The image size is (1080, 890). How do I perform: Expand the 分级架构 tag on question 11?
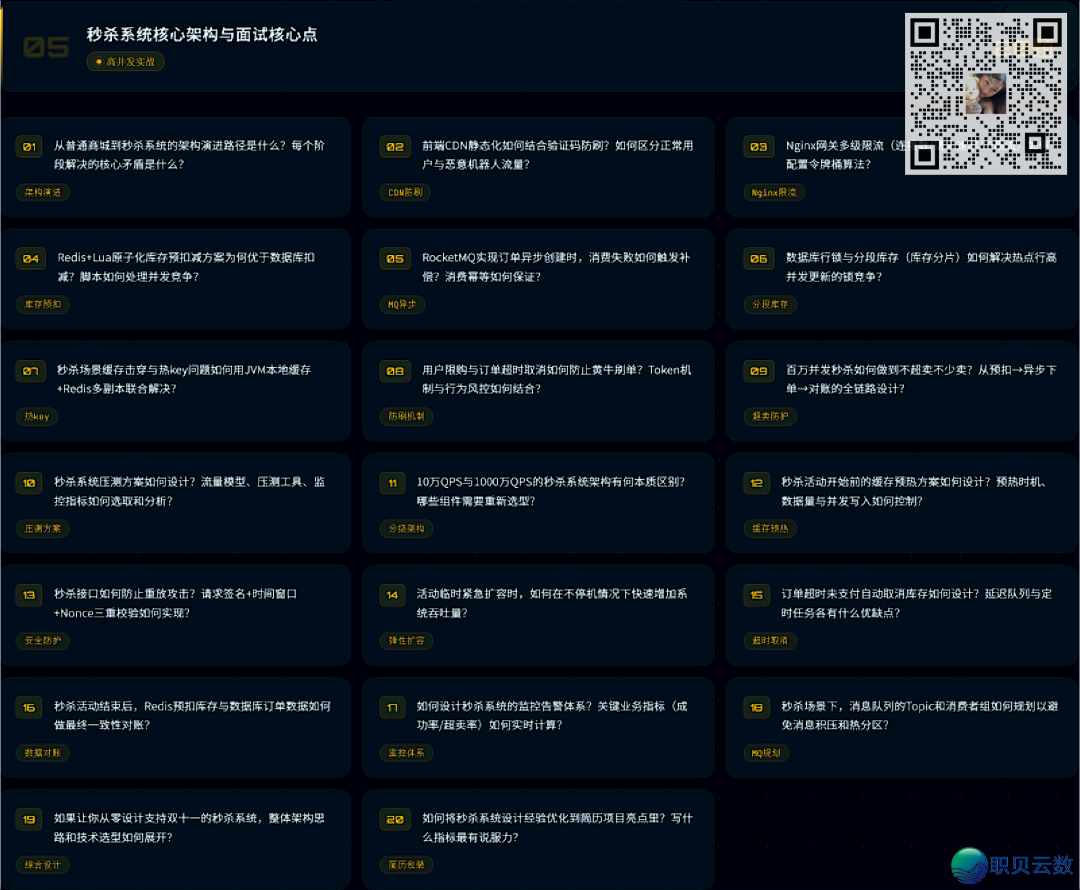[406, 529]
